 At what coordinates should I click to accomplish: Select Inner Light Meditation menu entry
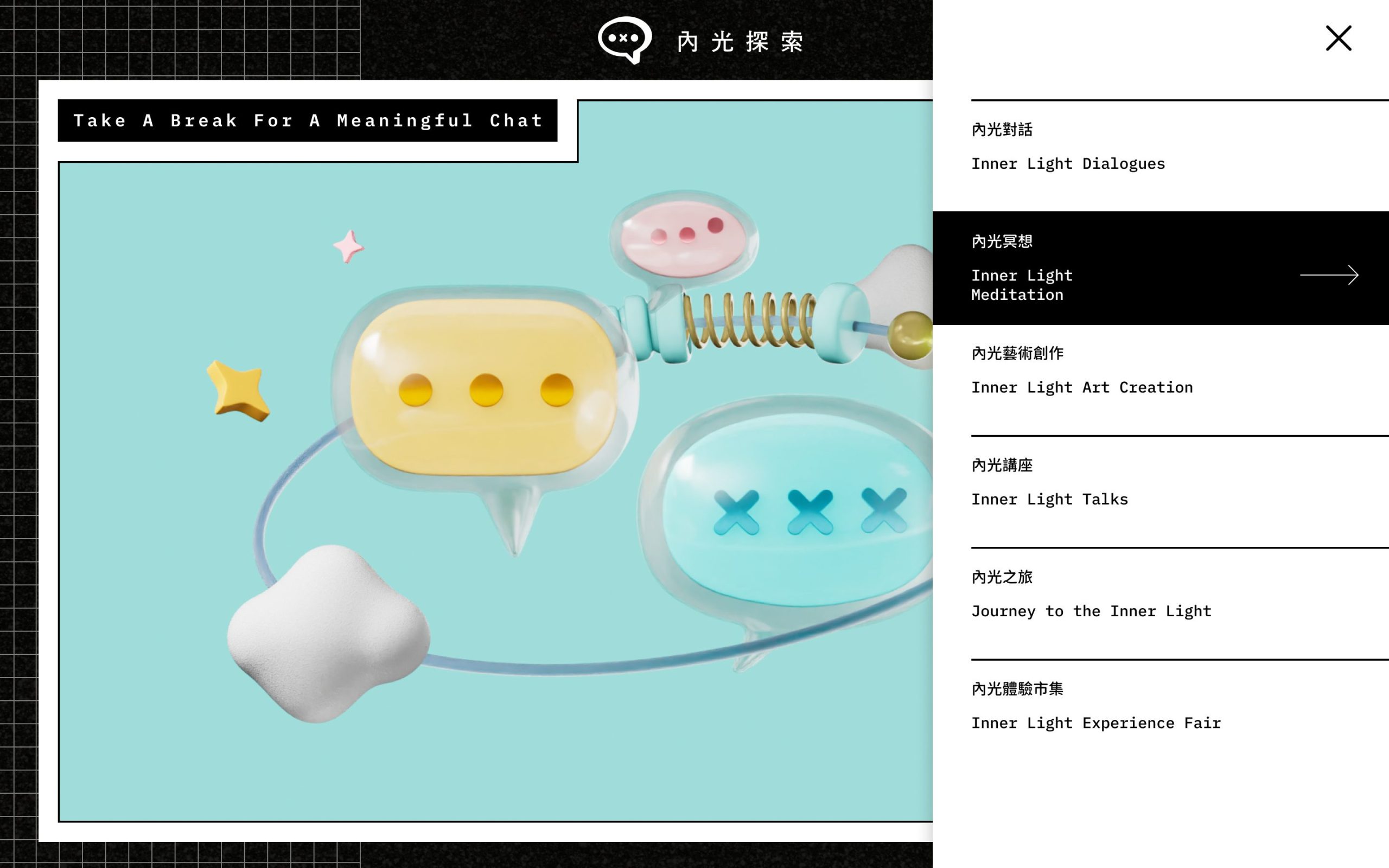coord(1161,268)
